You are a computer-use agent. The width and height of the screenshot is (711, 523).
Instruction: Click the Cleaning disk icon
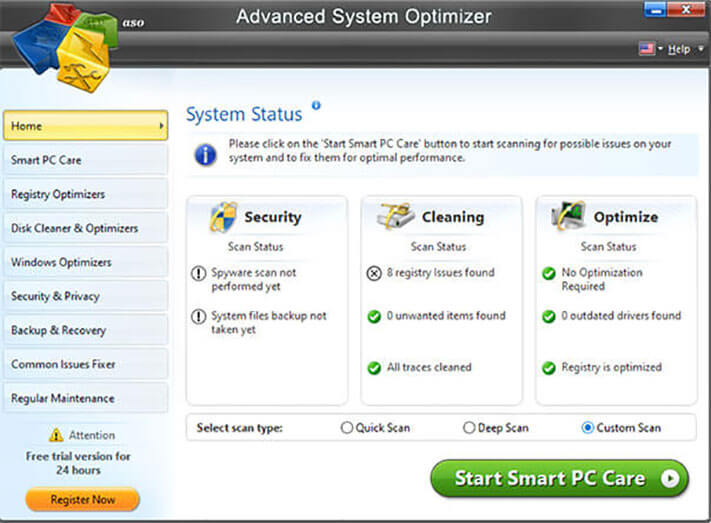click(x=395, y=216)
